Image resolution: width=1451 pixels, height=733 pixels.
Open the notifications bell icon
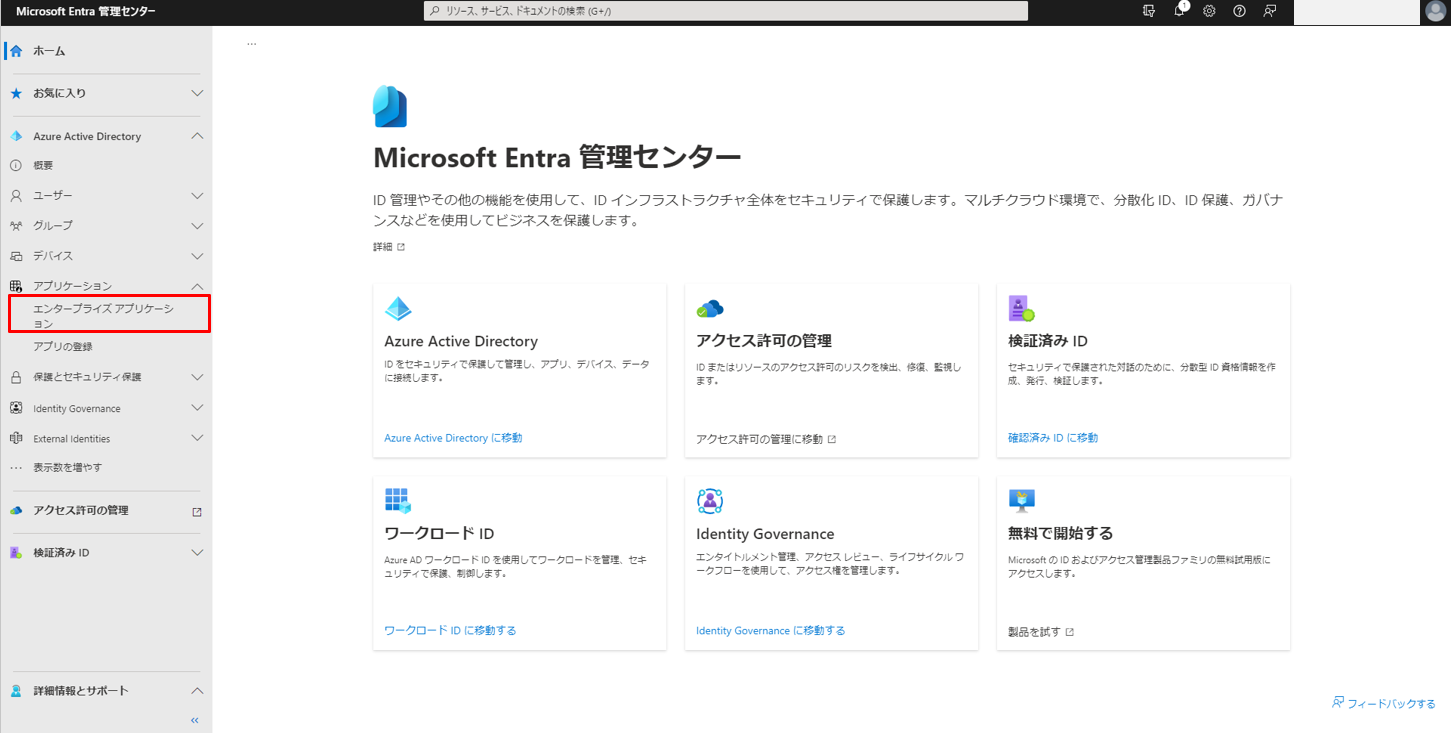(1180, 11)
